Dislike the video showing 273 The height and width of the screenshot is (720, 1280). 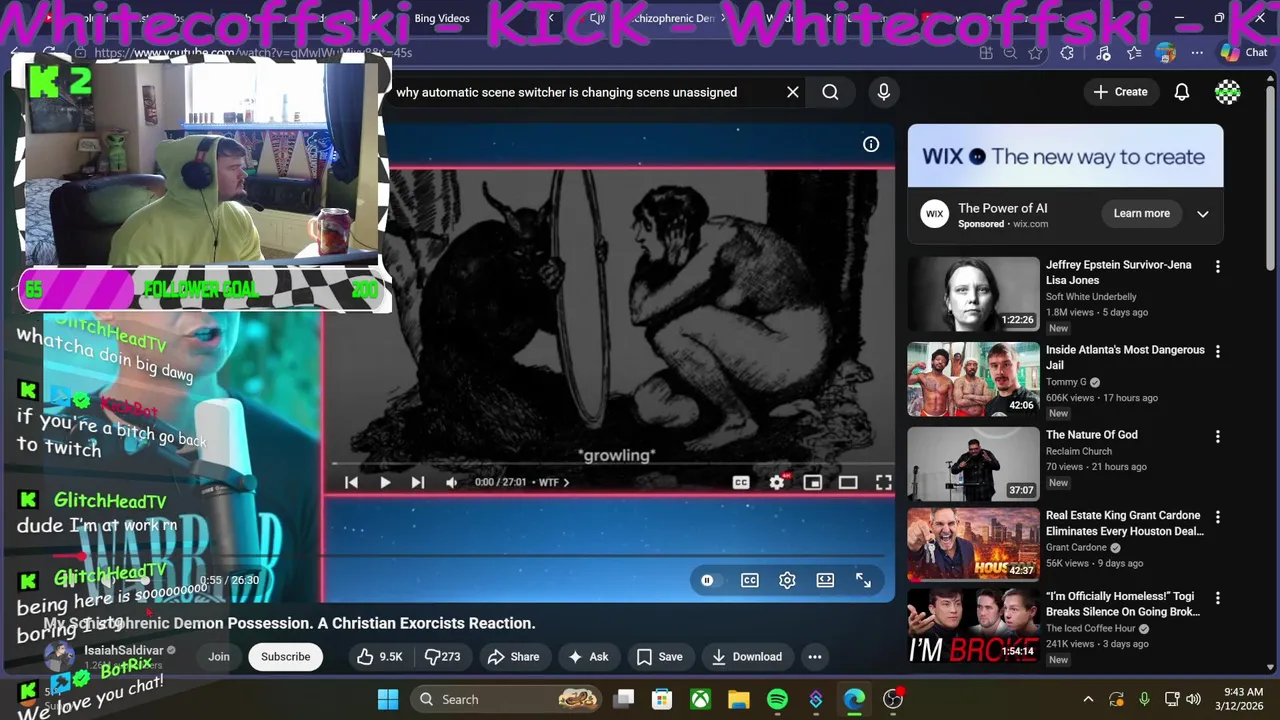[x=443, y=657]
